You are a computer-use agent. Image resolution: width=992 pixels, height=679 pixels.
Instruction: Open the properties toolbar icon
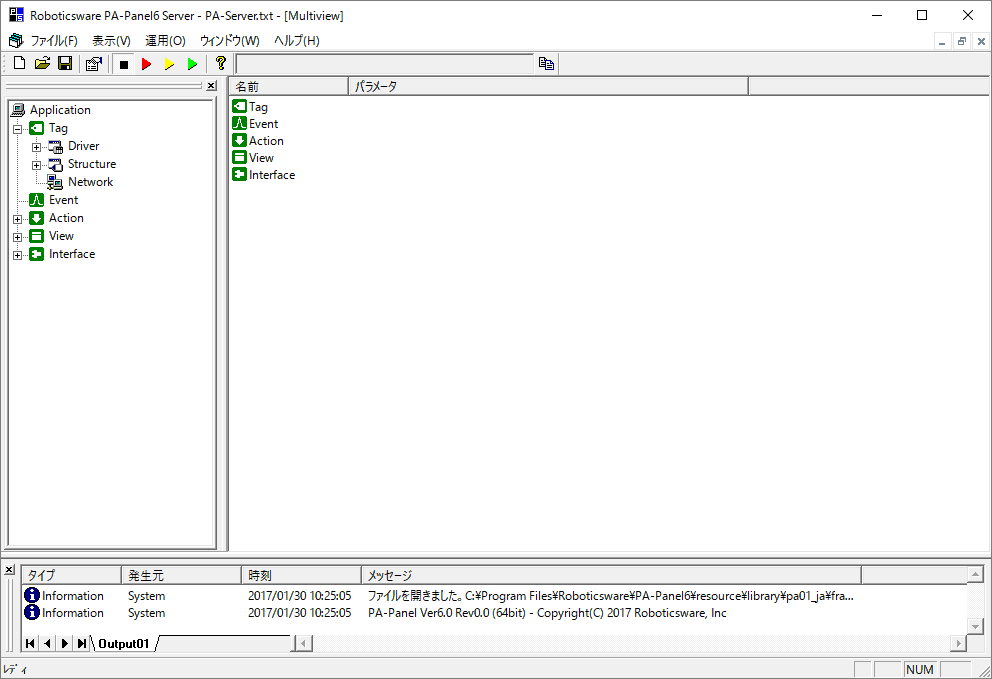click(x=93, y=64)
